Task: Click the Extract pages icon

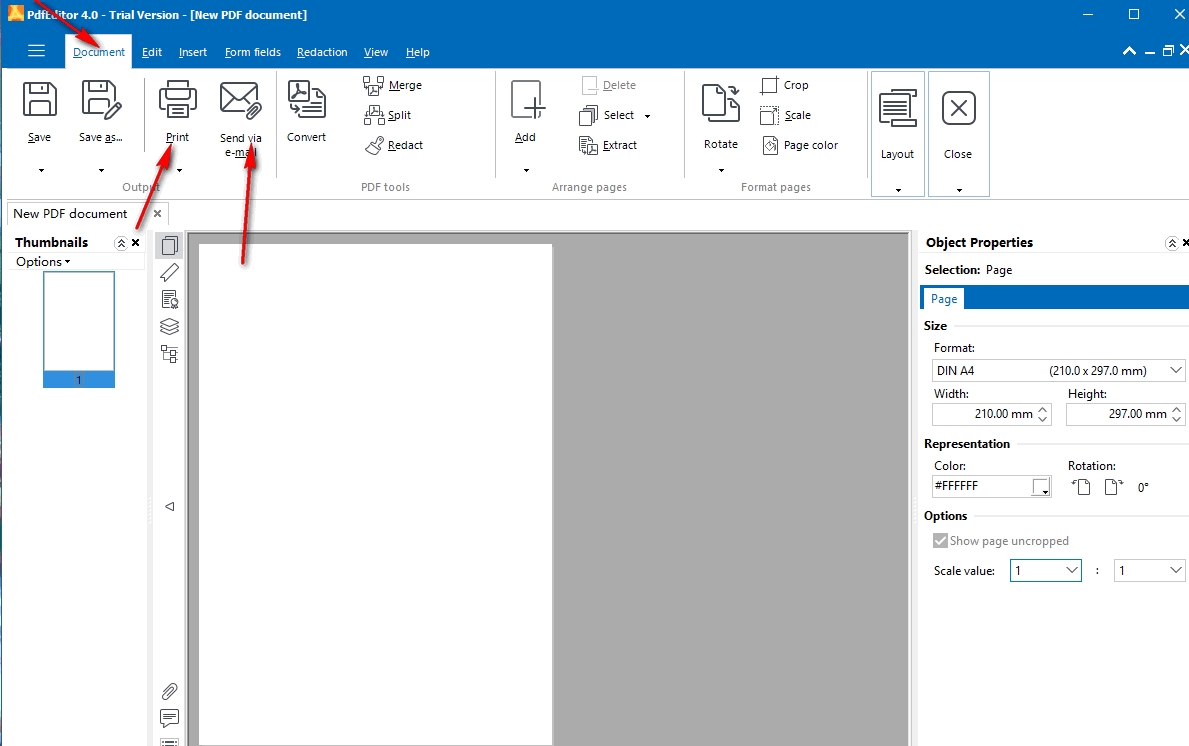Action: point(588,145)
